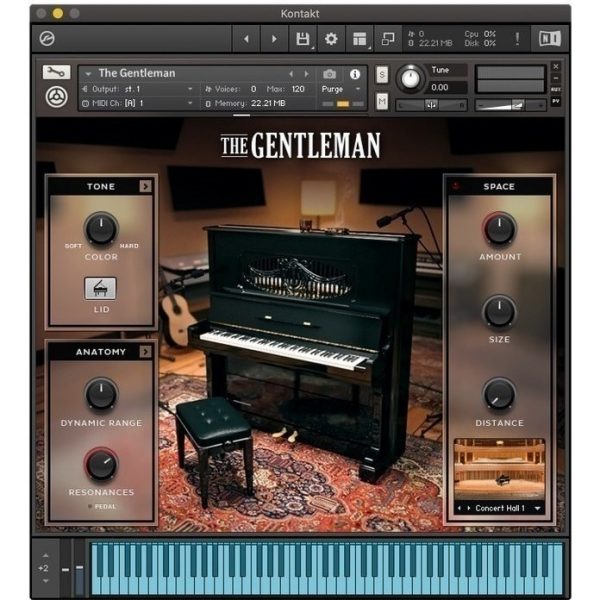Remove the instrument with the X button
The height and width of the screenshot is (600, 600).
tap(556, 67)
